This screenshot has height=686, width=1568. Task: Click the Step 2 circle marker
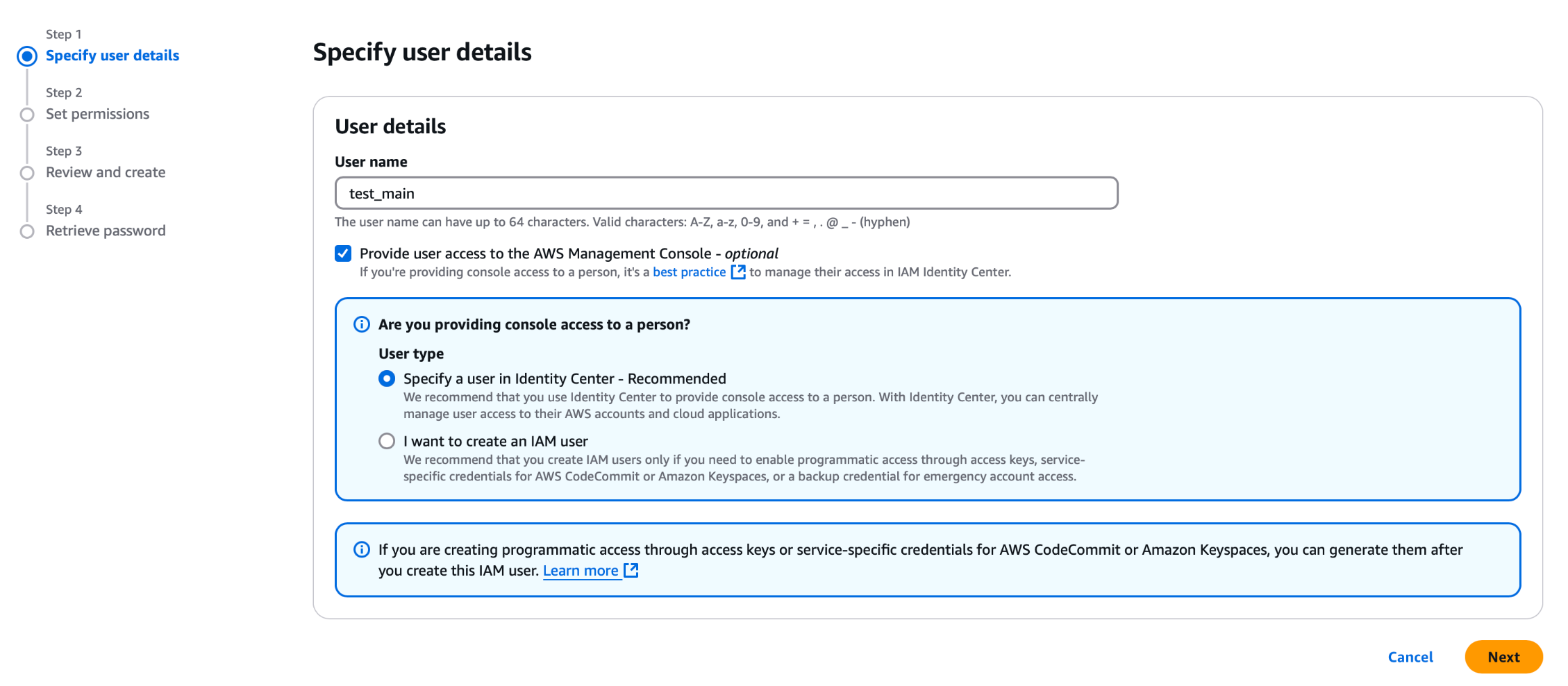[27, 115]
